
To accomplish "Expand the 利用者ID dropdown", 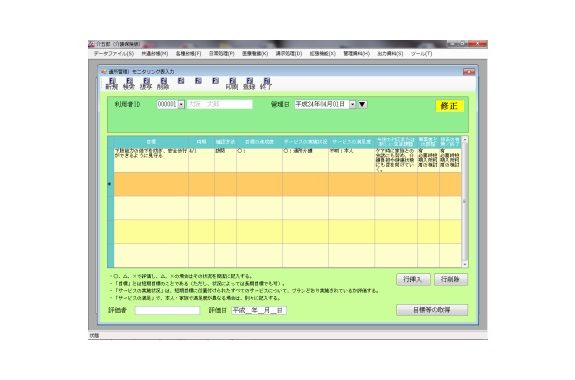I will tap(181, 105).
